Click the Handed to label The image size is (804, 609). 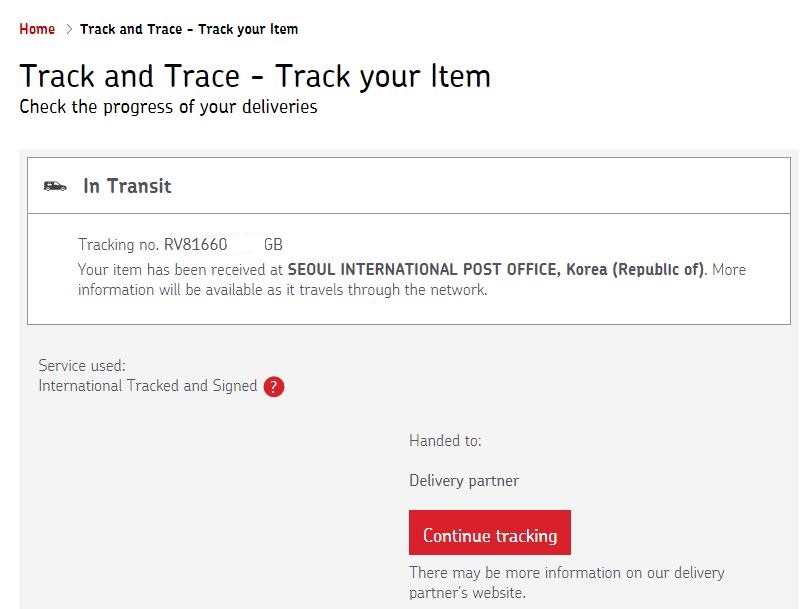coord(445,441)
